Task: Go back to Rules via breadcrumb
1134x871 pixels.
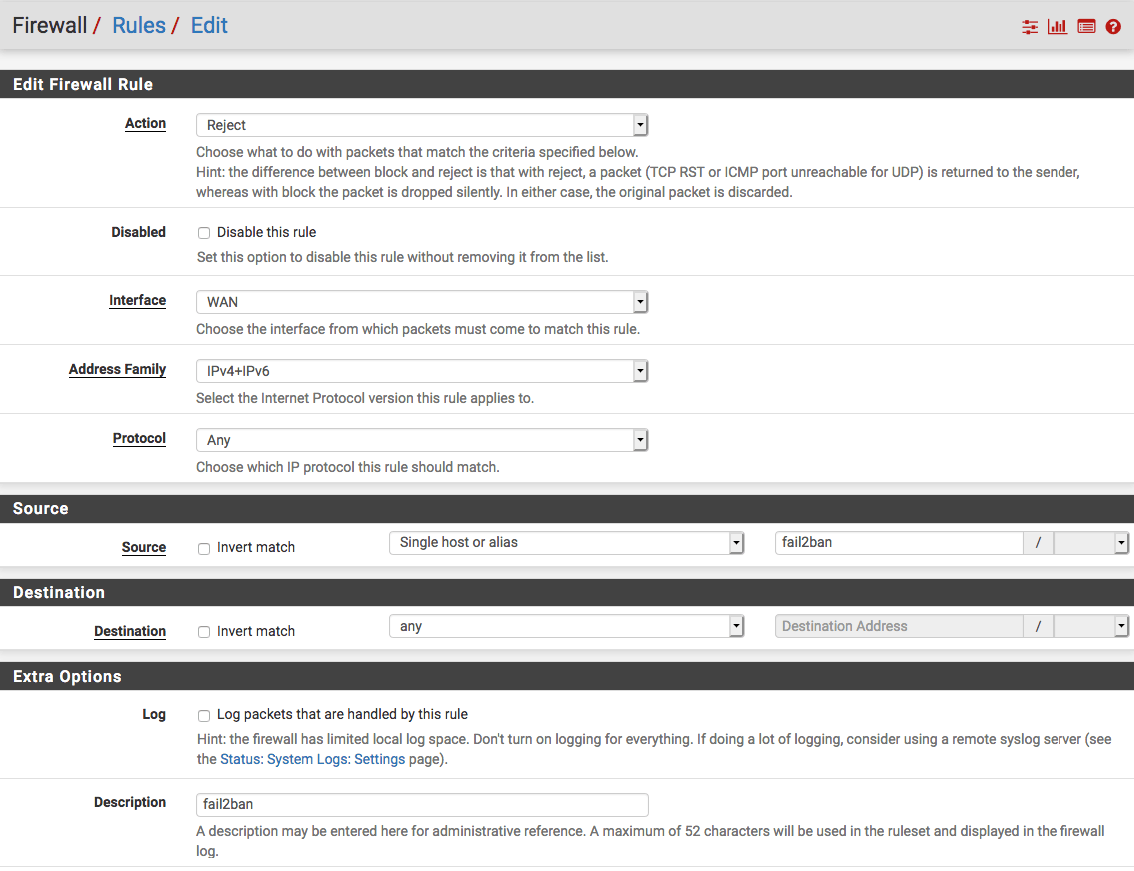Action: [138, 25]
